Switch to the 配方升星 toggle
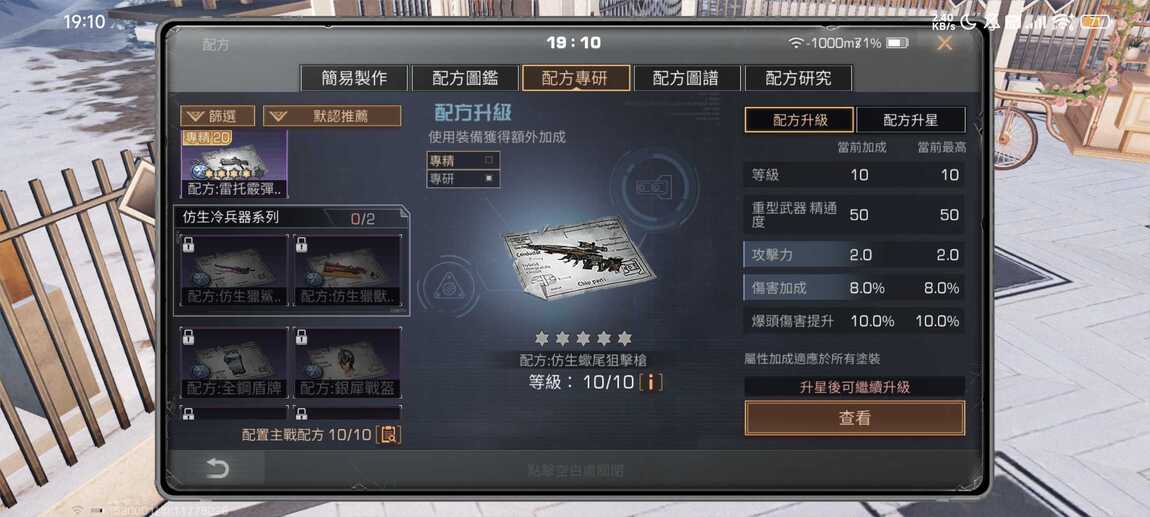The image size is (1150, 517). point(910,120)
